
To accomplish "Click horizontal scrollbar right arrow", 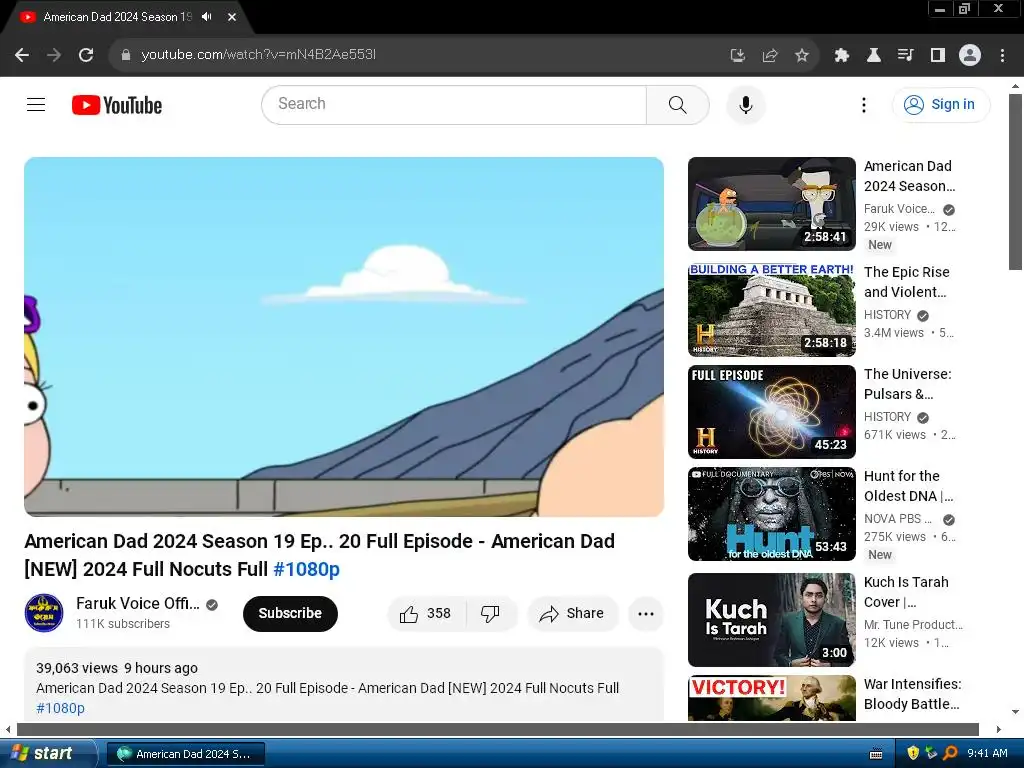I will tap(998, 729).
